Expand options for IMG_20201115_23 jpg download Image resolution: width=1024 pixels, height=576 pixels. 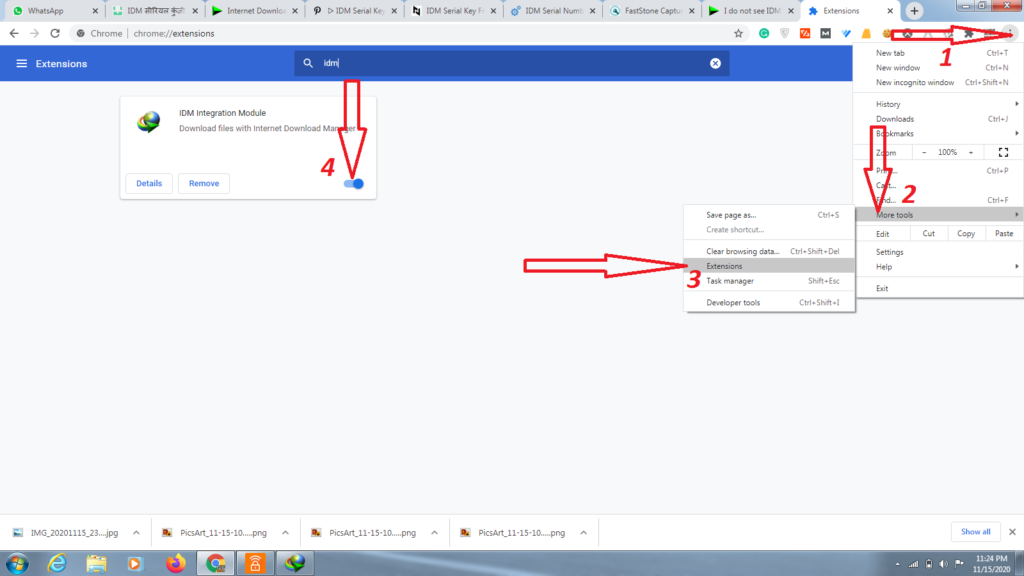136,533
